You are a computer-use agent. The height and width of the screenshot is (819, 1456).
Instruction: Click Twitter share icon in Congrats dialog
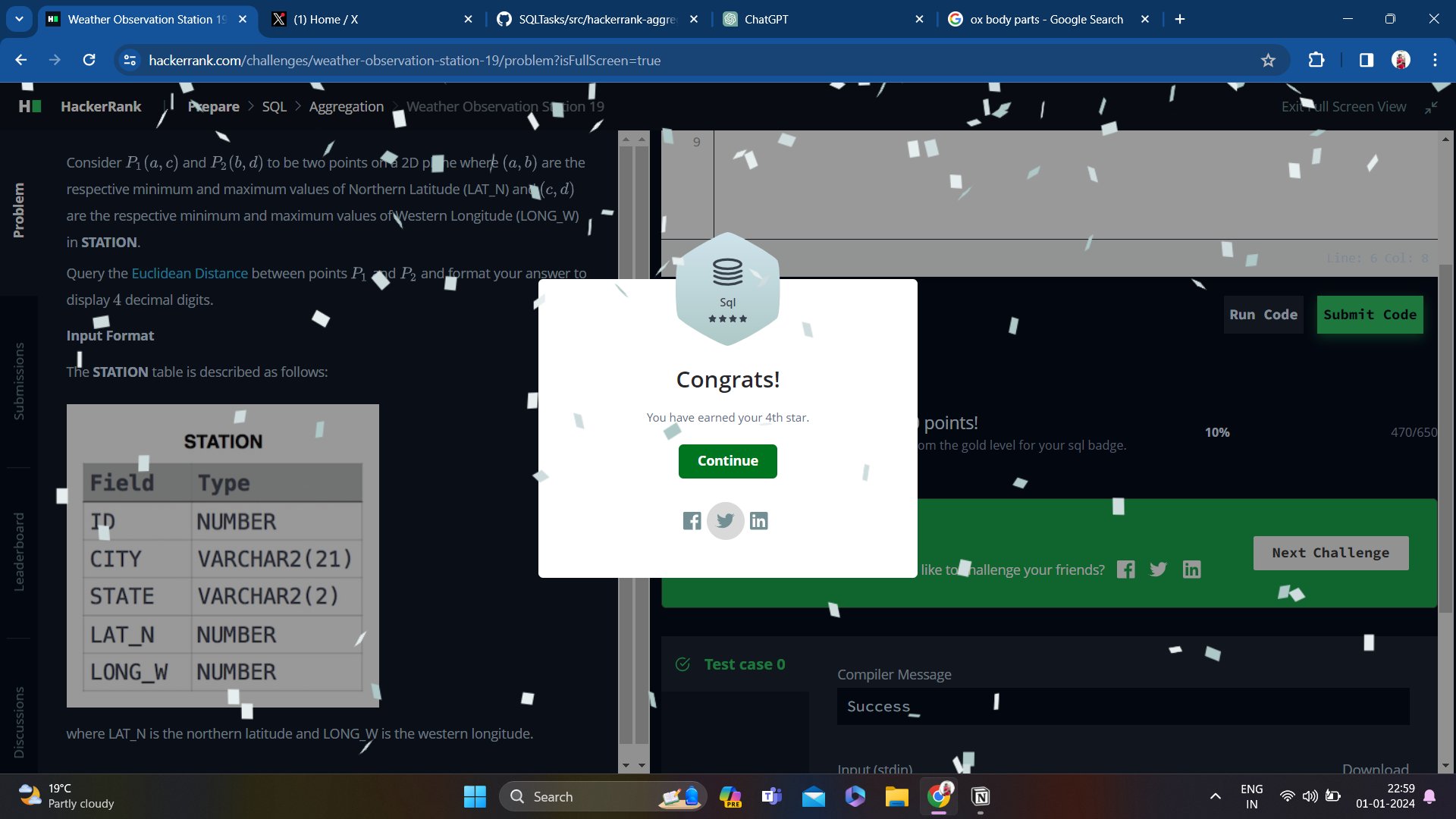[725, 521]
